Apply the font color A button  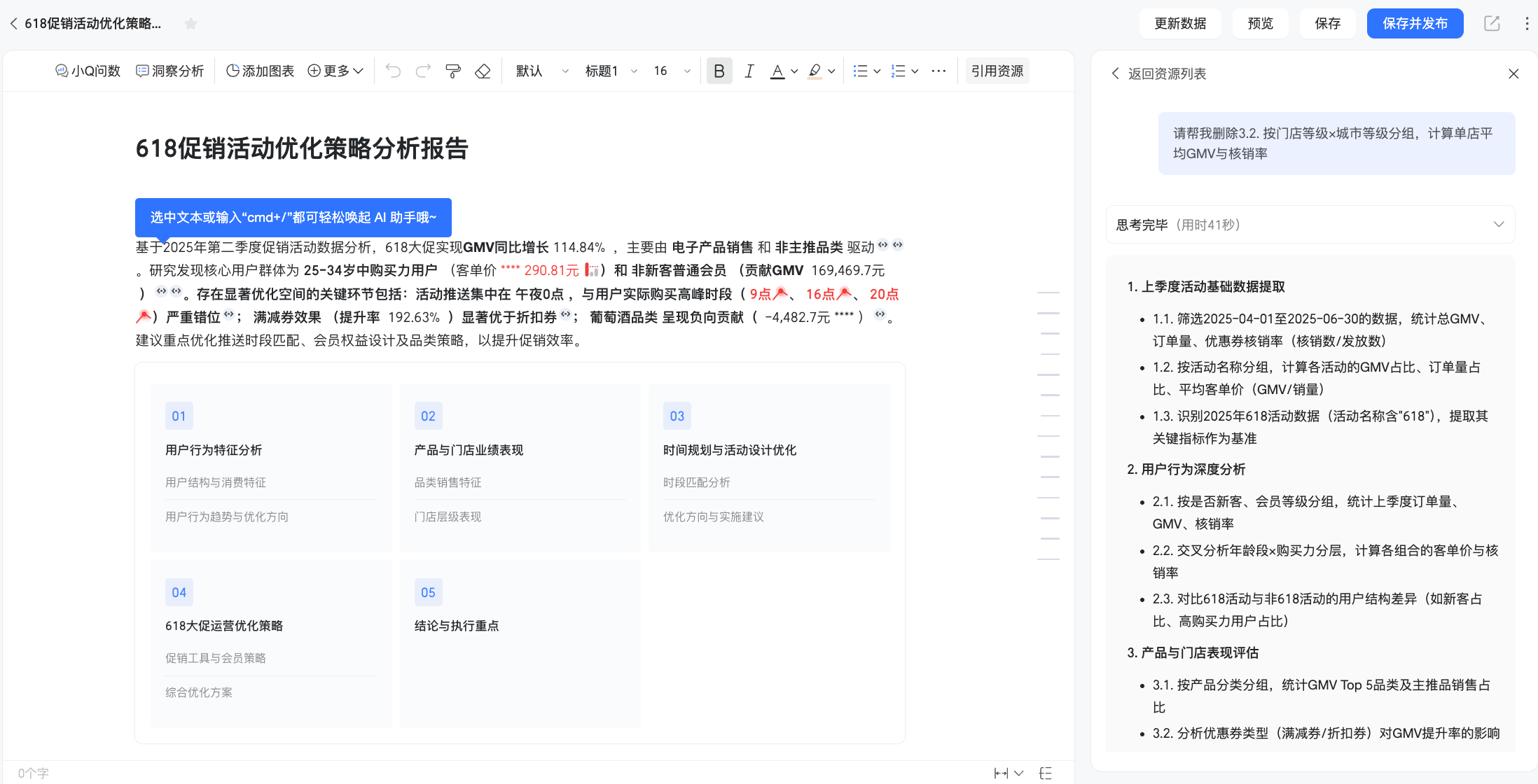(x=777, y=71)
